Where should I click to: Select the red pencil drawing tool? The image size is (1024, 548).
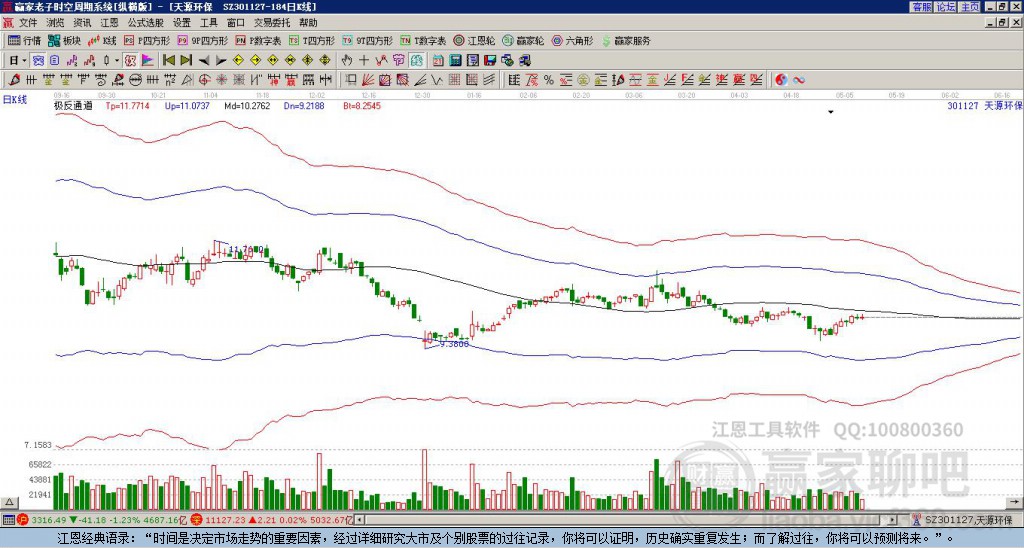[x=14, y=80]
